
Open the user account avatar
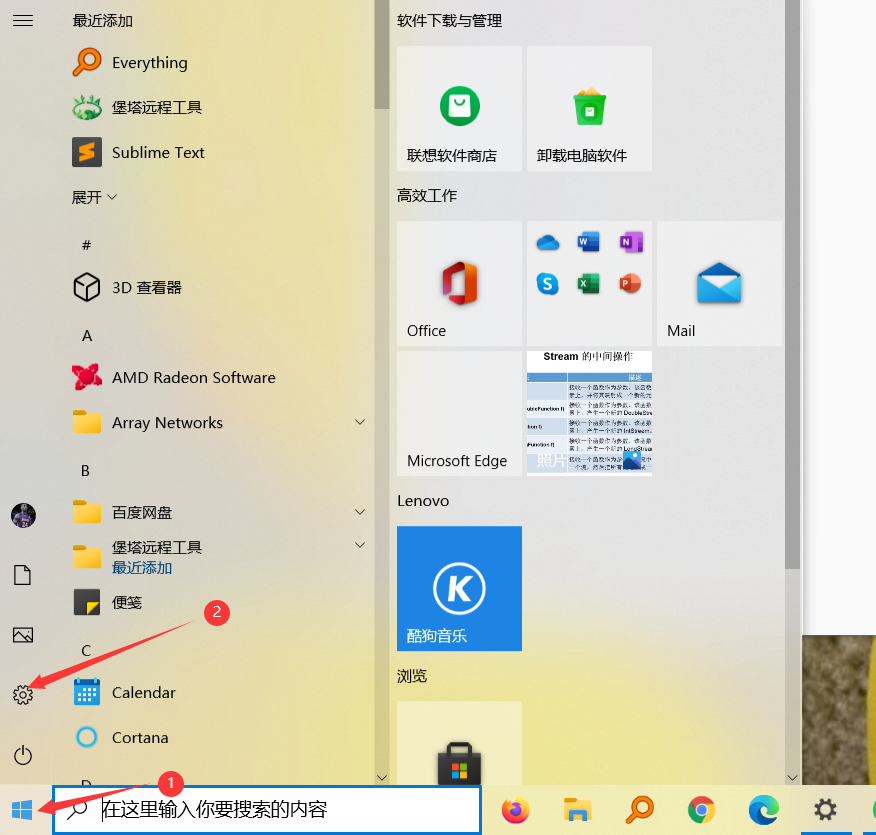pyautogui.click(x=23, y=515)
